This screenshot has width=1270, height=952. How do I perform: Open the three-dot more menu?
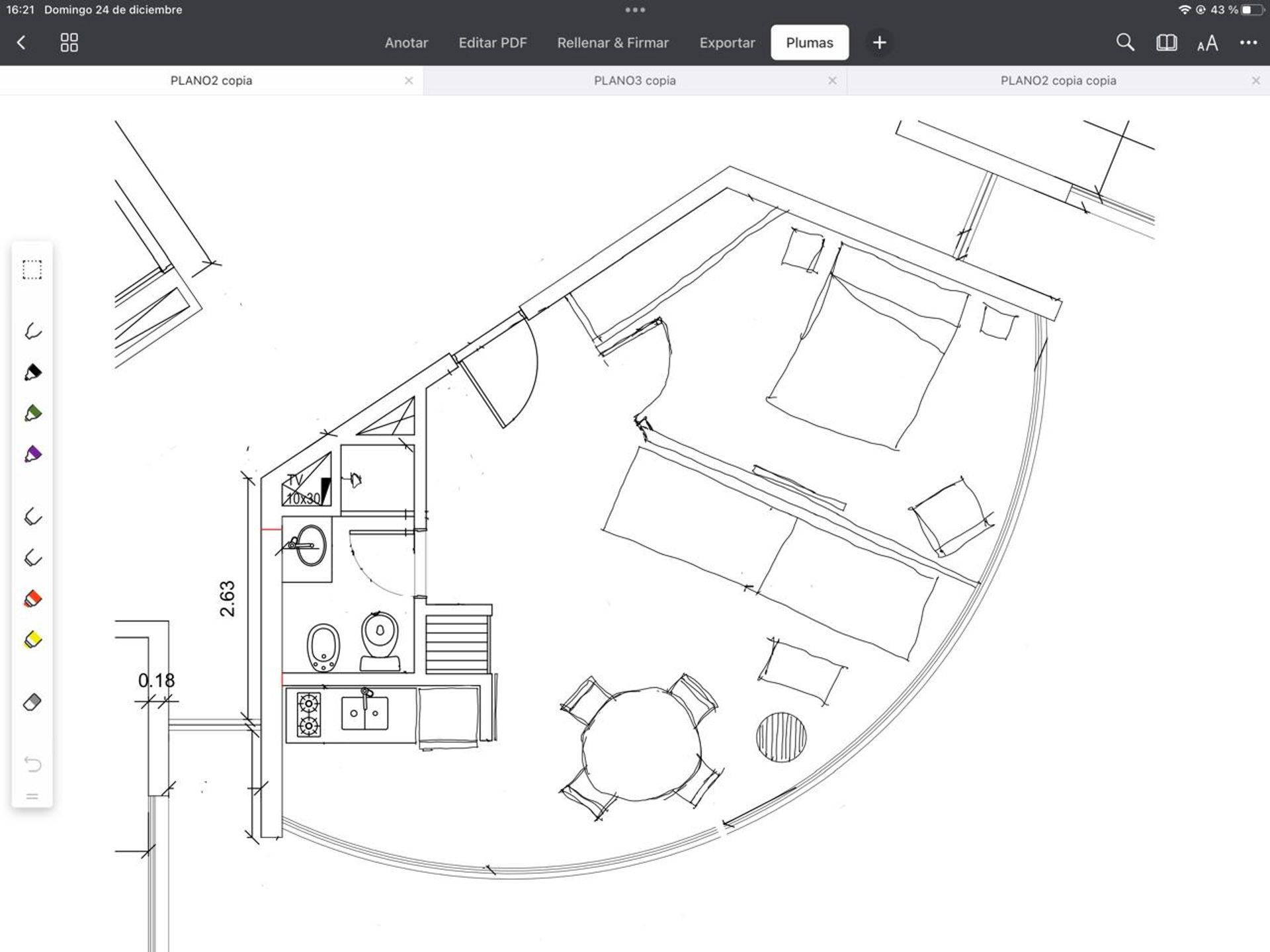click(1248, 43)
